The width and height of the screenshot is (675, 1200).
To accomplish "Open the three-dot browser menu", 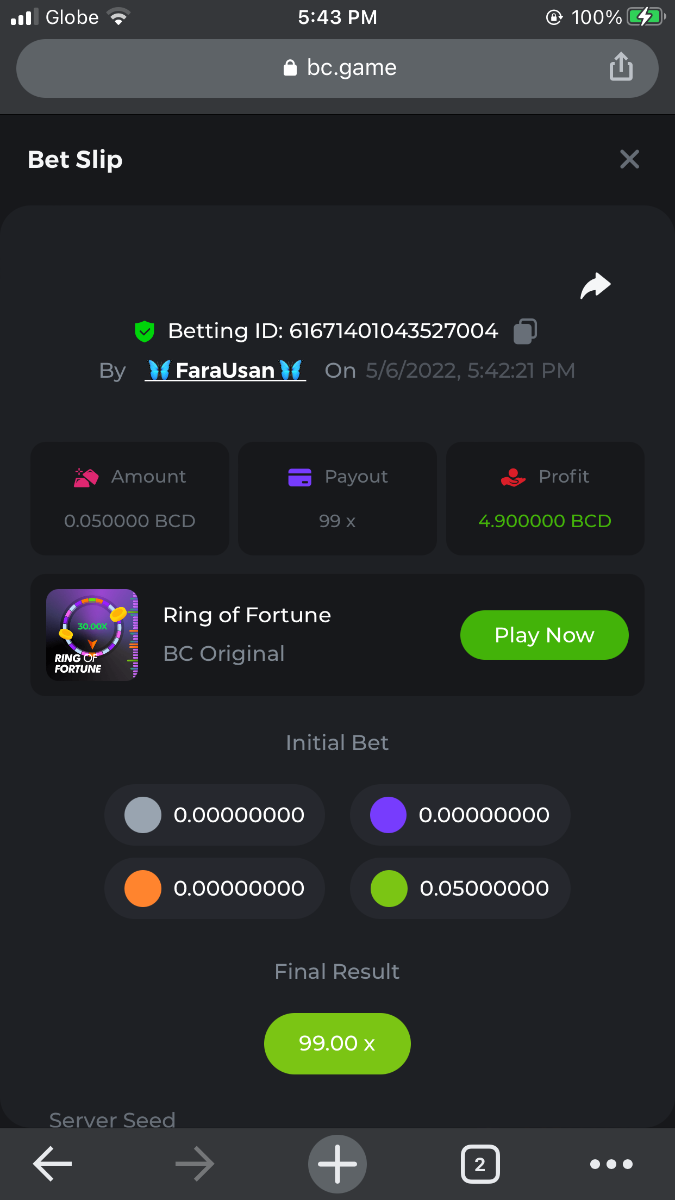I will click(x=611, y=1164).
